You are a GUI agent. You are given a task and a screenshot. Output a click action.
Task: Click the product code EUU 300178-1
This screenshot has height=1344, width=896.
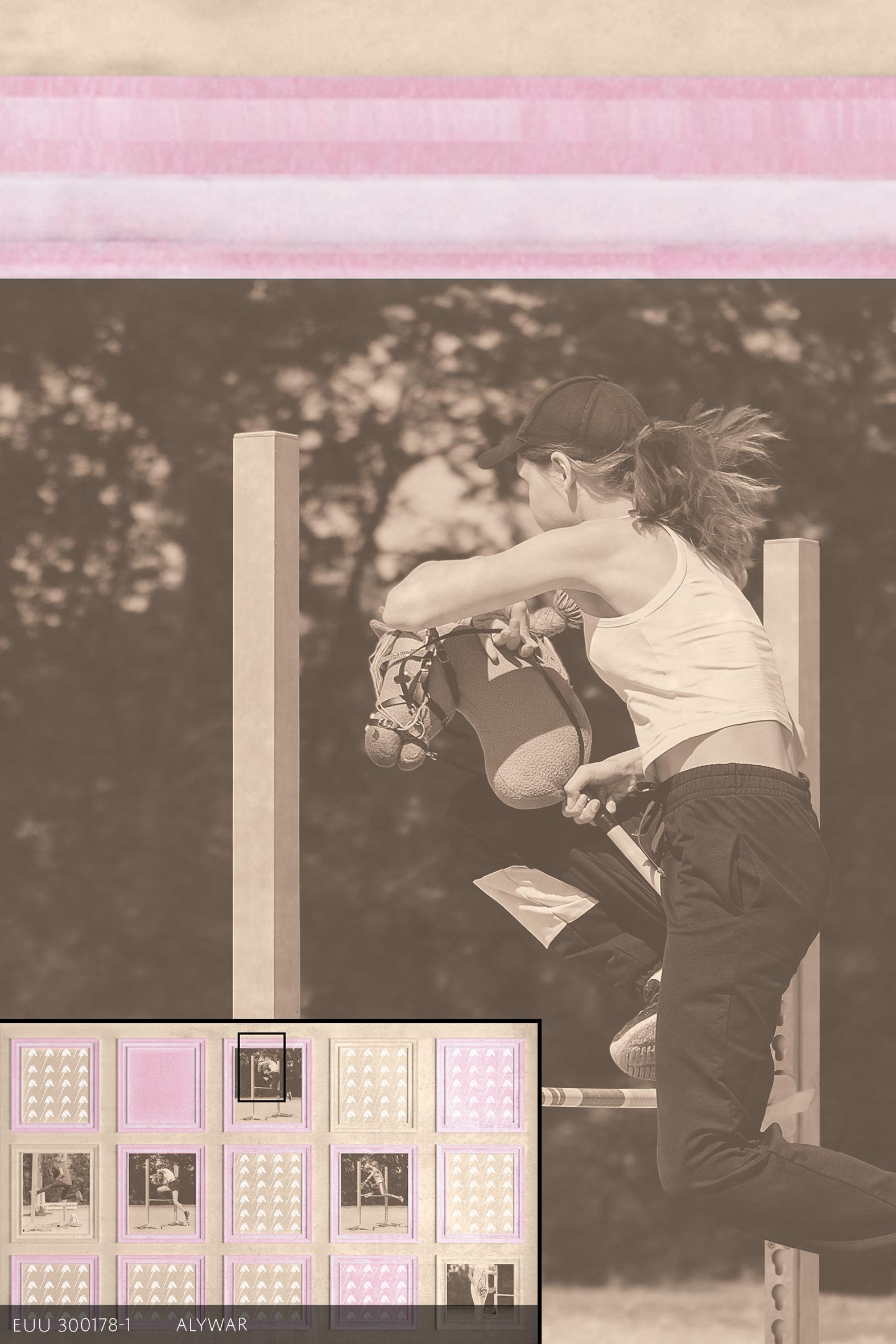(72, 1325)
